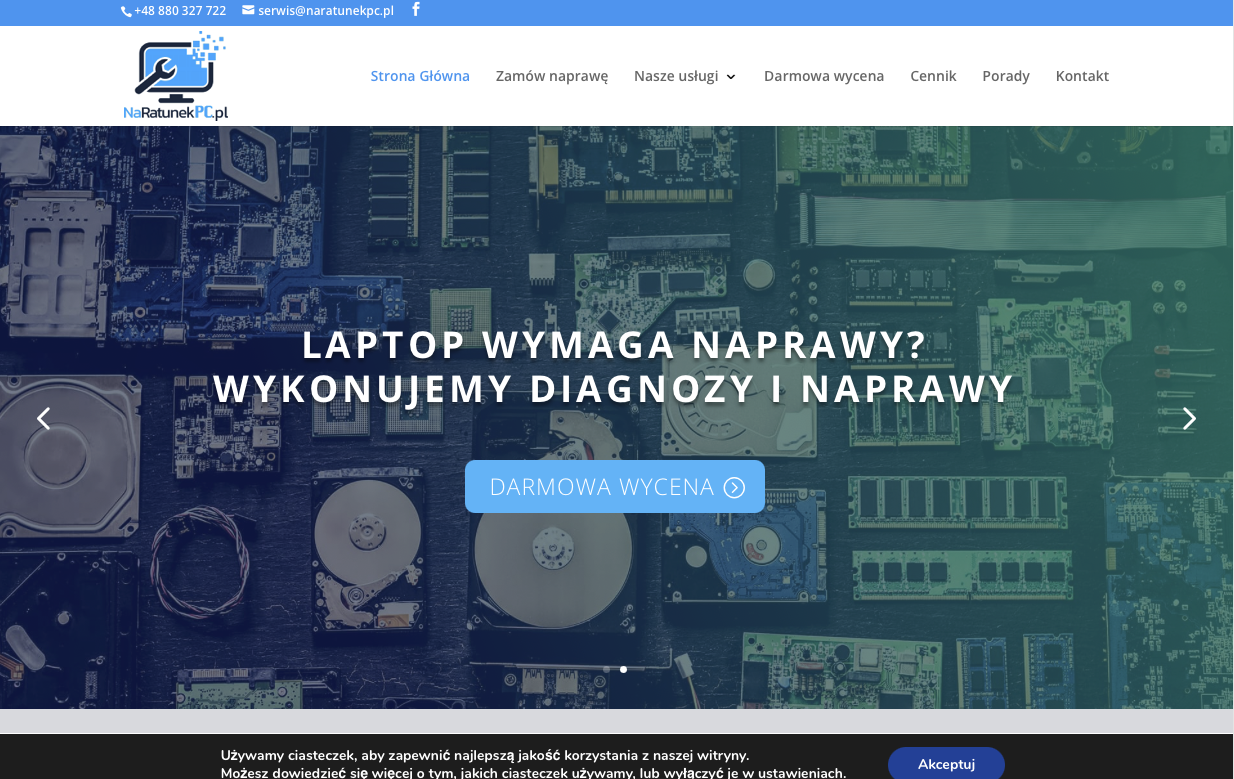Open the Kontakt page
The image size is (1234, 779).
[x=1082, y=75]
